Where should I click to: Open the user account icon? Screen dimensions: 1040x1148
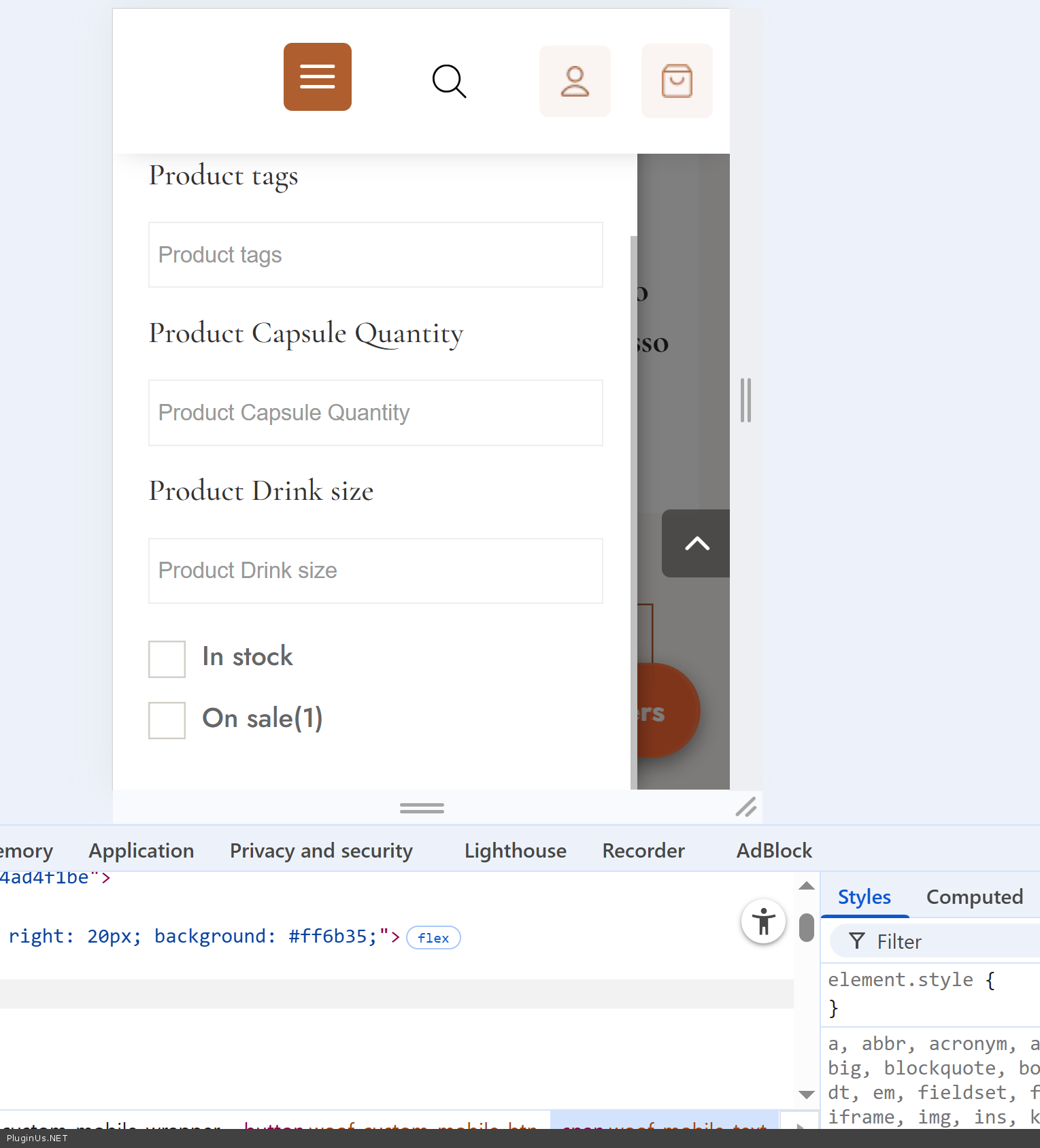575,82
